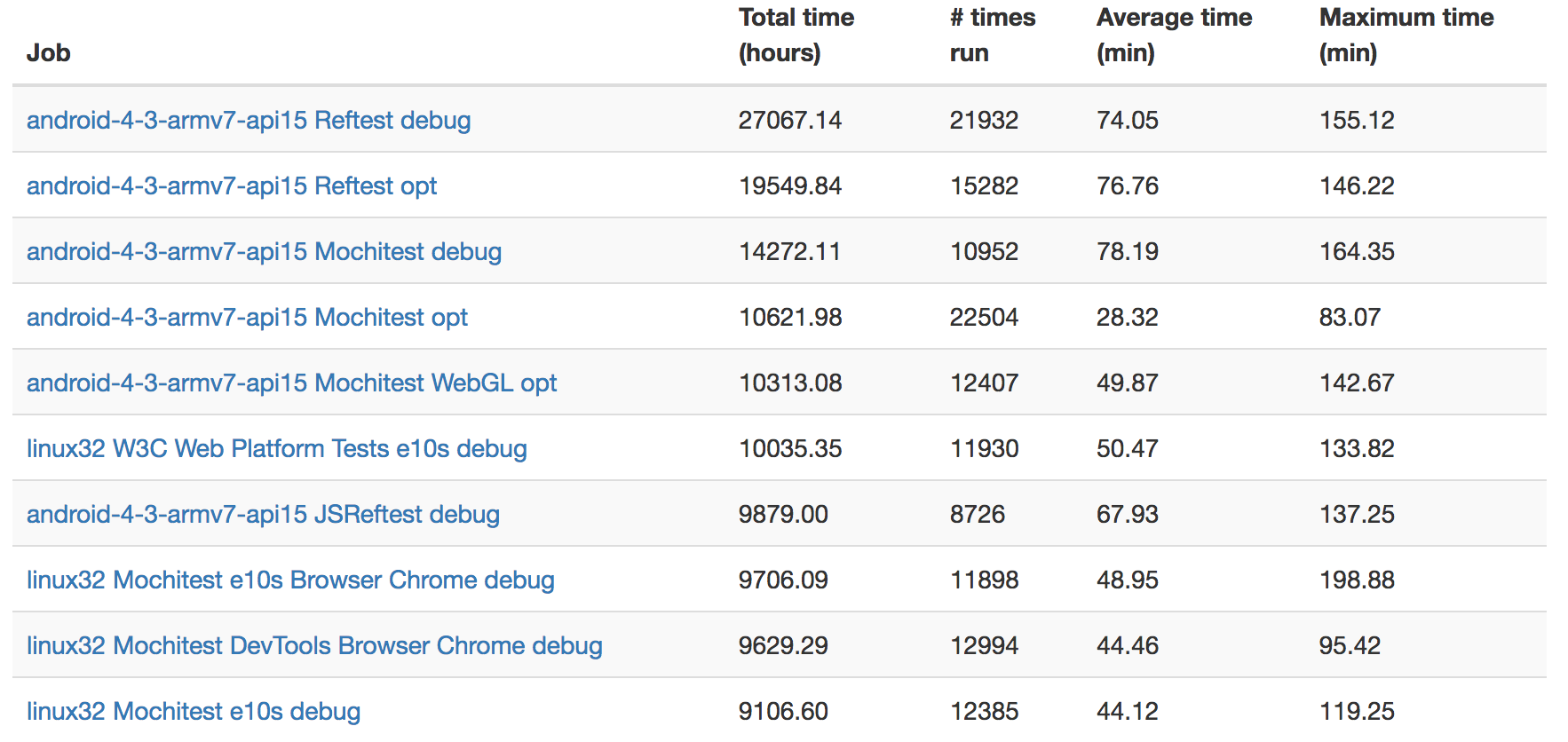
Task: Click the Job column header
Action: pos(49,52)
